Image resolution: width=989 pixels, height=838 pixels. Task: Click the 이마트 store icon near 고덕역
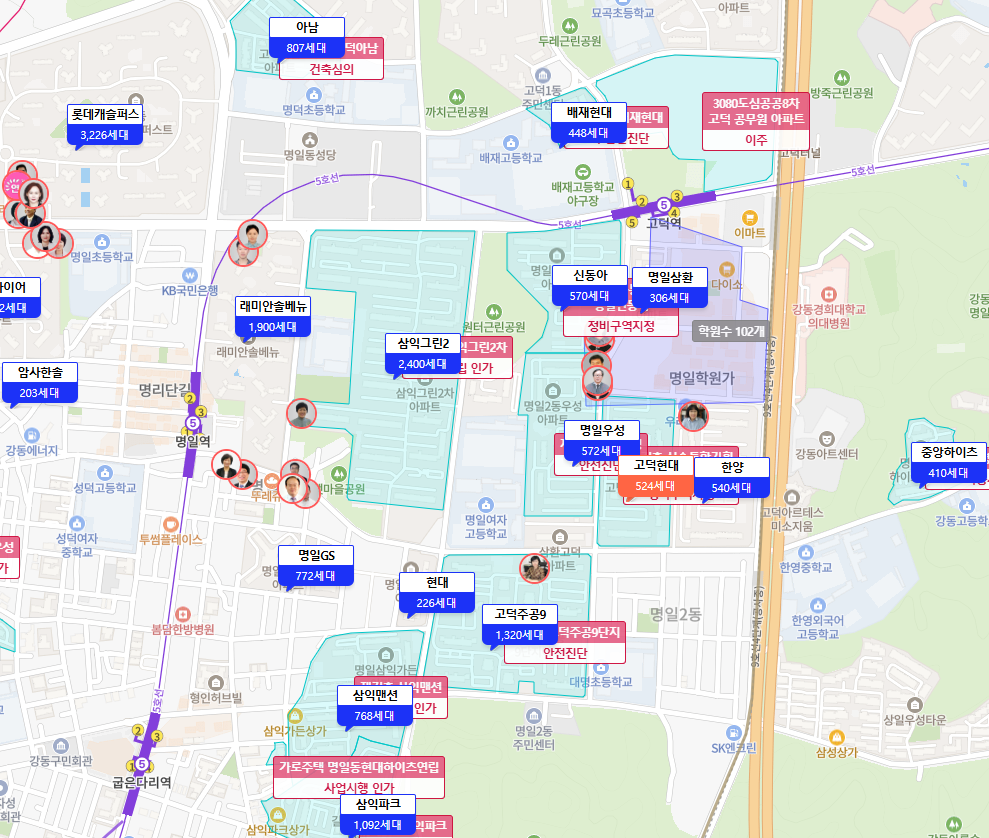749,217
